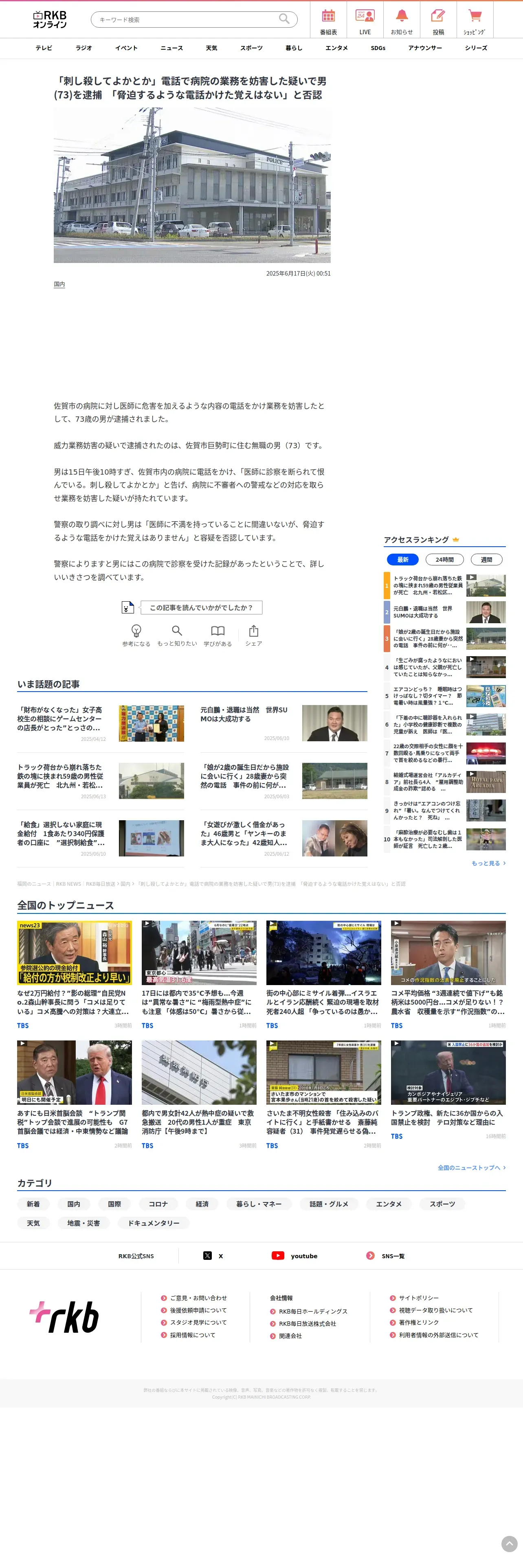Open the 採用情報について footer link

click(192, 1335)
